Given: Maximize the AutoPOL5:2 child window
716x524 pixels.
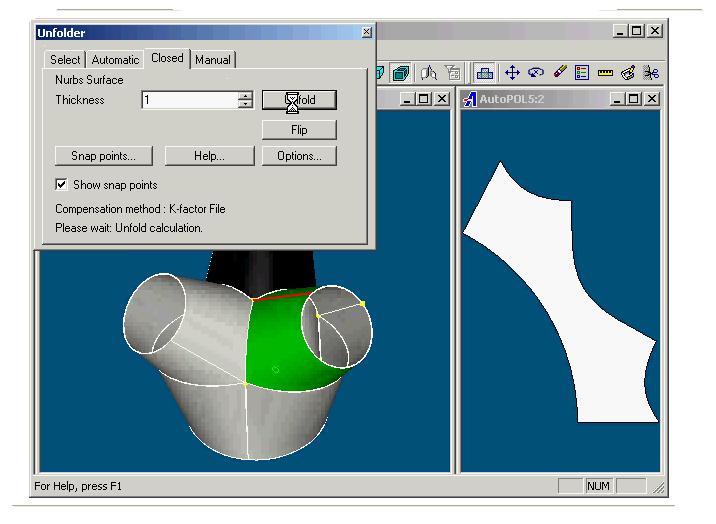Looking at the screenshot, I should (634, 99).
